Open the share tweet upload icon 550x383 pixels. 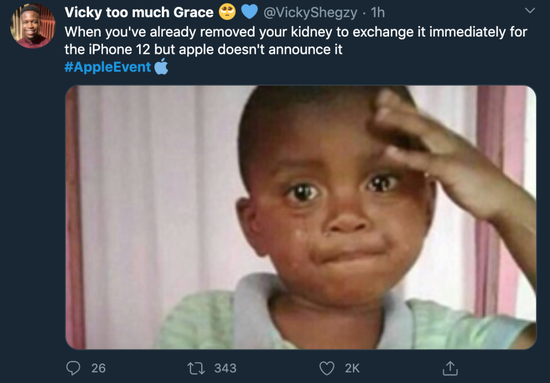click(x=450, y=368)
